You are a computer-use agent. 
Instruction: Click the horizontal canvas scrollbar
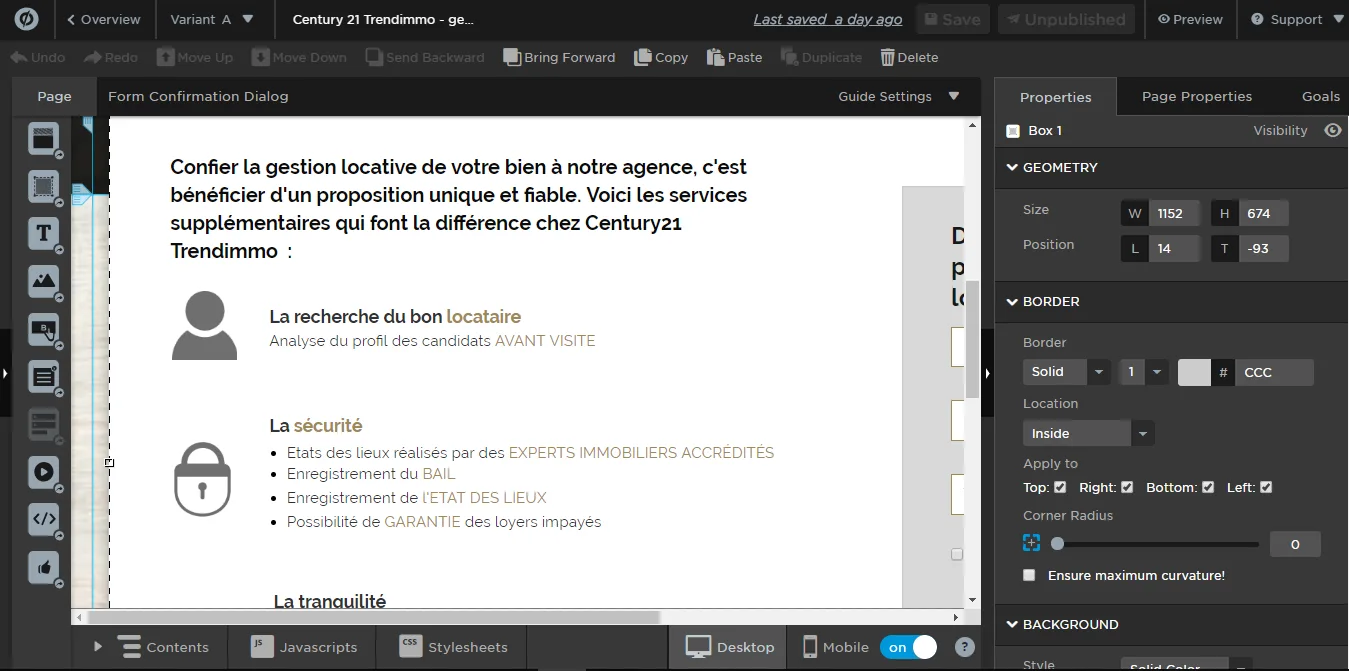tap(374, 617)
